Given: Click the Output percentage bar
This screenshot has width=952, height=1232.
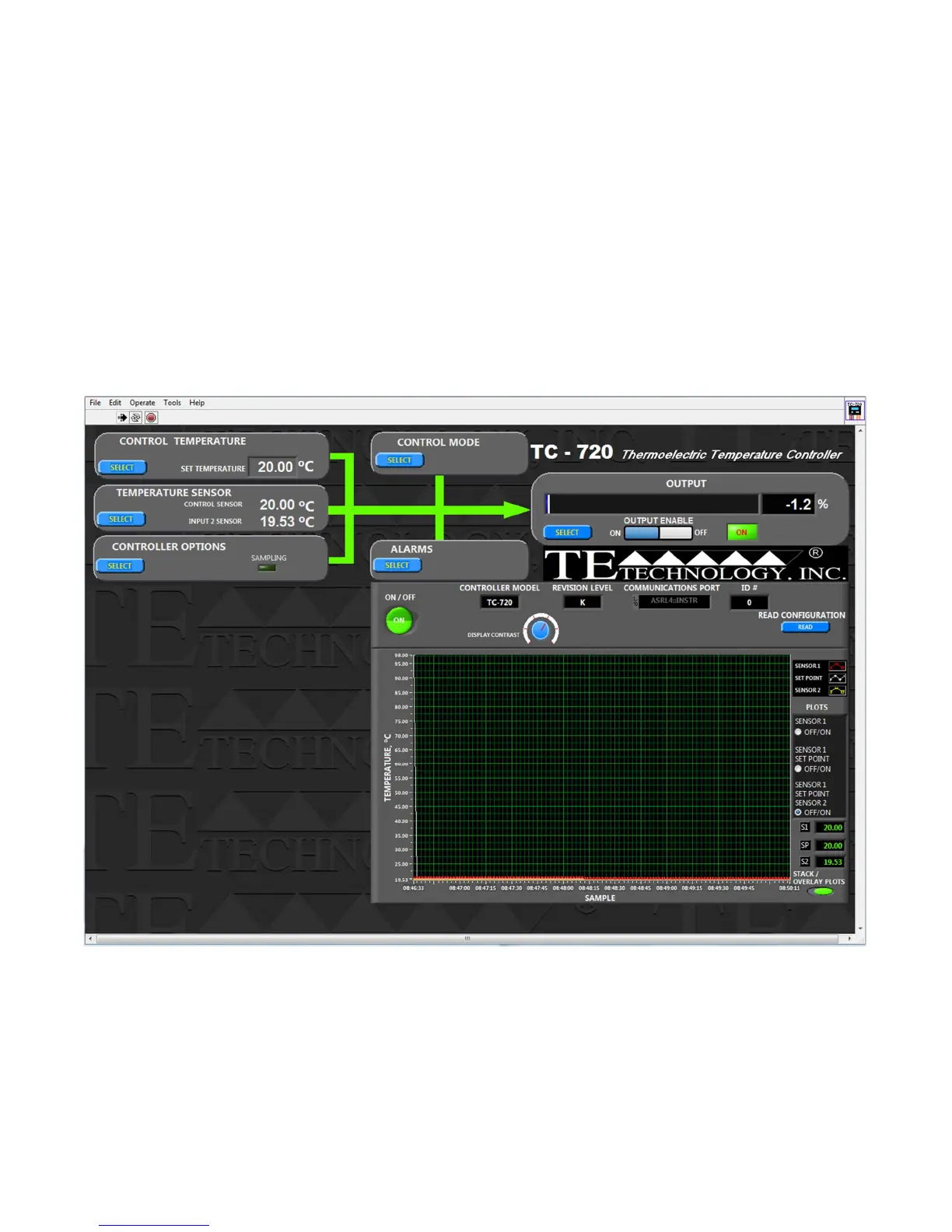Looking at the screenshot, I should 652,504.
